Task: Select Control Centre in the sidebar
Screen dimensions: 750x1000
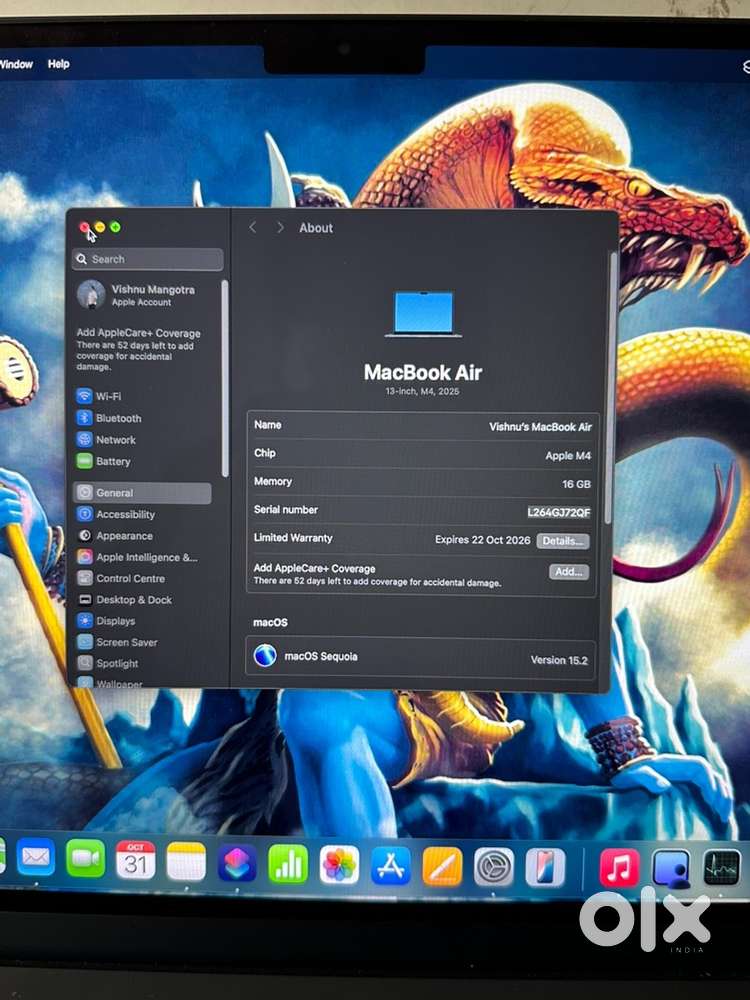Action: click(x=121, y=578)
